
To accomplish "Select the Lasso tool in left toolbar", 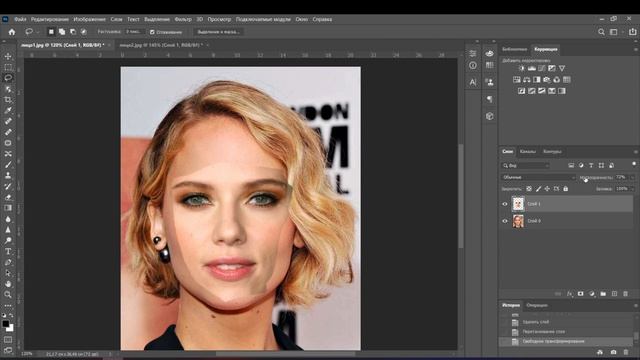I will click(x=8, y=78).
